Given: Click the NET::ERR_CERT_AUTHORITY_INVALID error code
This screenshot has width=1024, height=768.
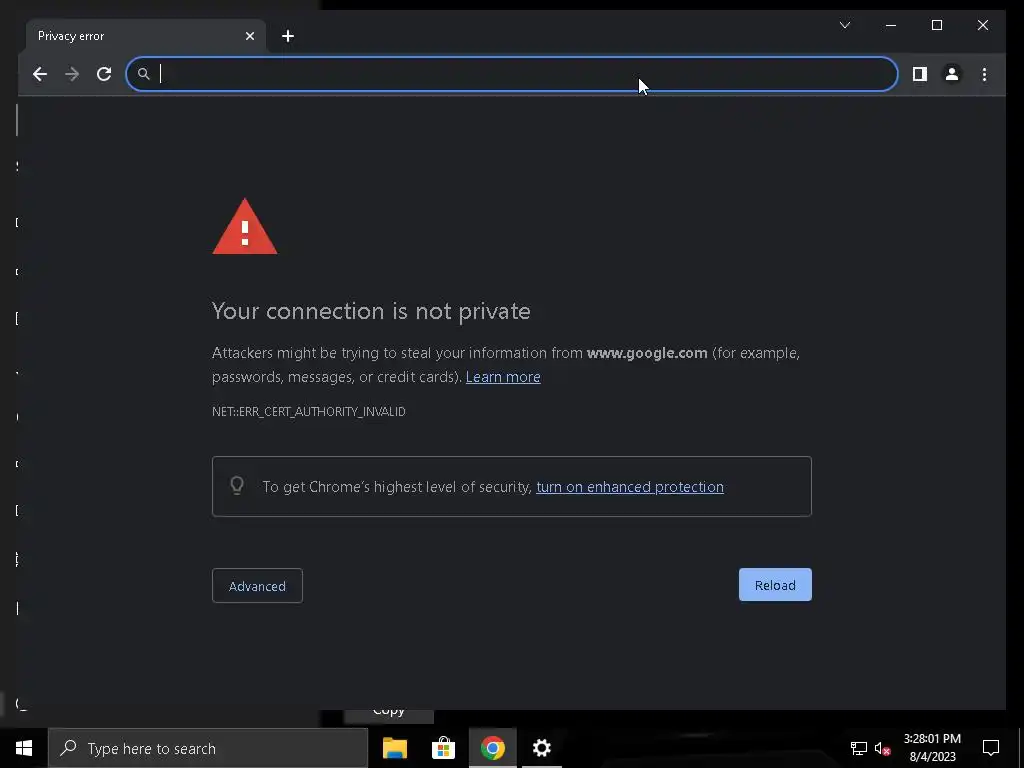Looking at the screenshot, I should pyautogui.click(x=309, y=411).
